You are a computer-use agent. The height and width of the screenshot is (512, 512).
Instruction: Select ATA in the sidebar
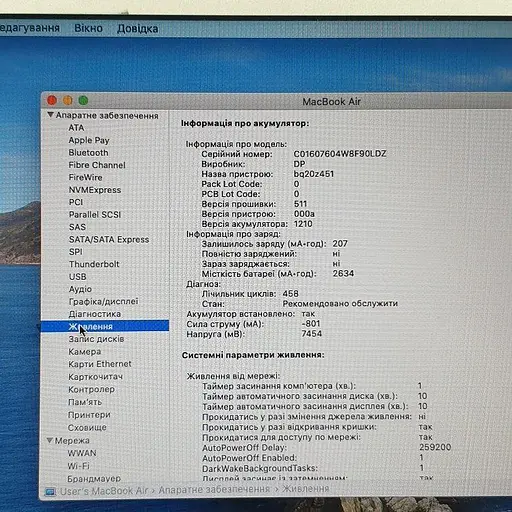(76, 128)
